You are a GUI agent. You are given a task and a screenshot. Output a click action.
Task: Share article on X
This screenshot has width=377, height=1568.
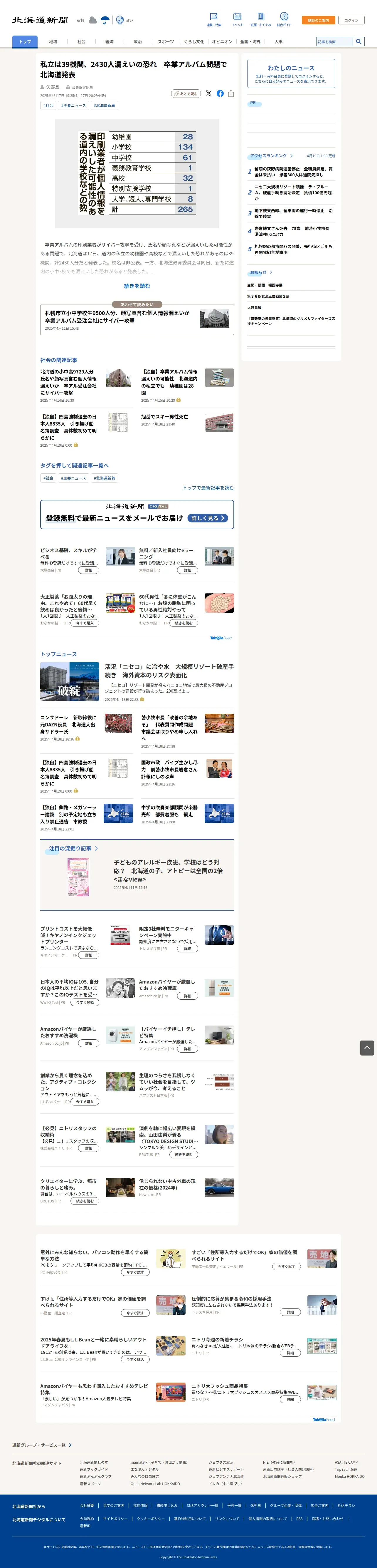208,94
